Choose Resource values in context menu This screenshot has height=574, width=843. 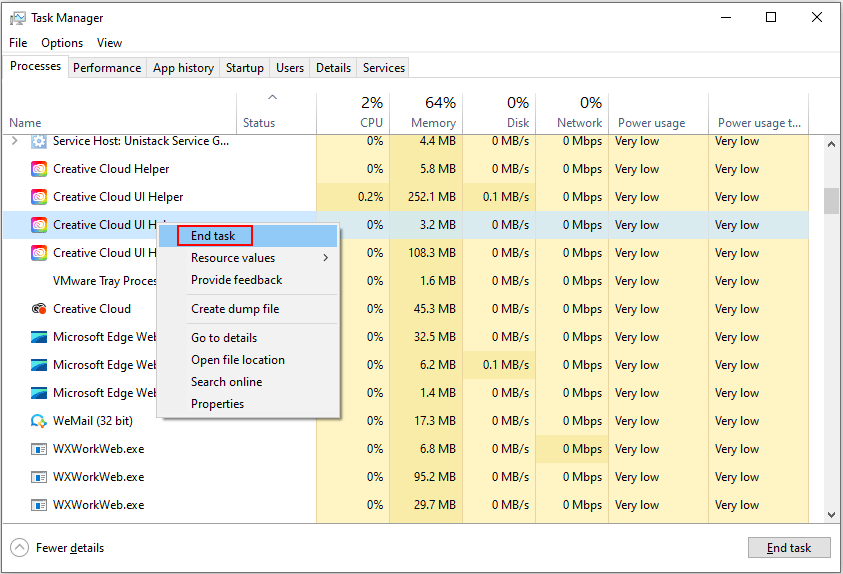click(248, 258)
